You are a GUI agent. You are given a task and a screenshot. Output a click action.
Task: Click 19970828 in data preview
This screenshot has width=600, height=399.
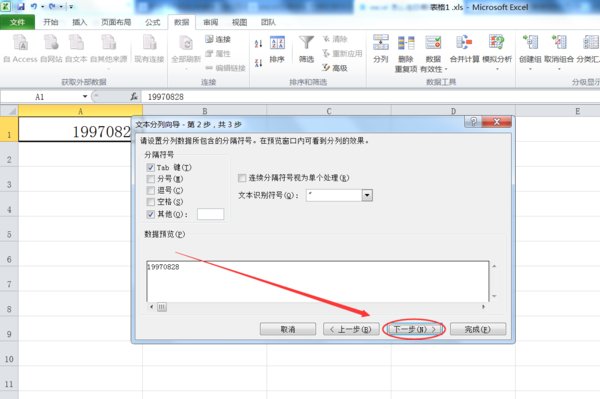(x=163, y=267)
